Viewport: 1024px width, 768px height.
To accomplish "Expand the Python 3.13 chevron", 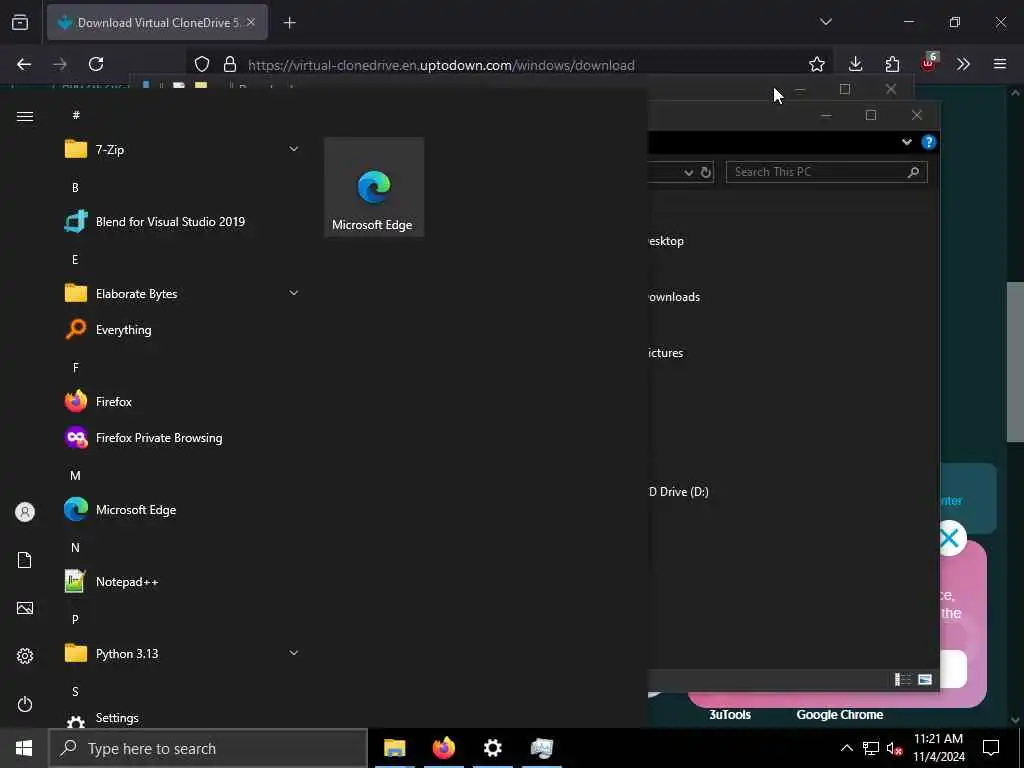I will pyautogui.click(x=294, y=652).
